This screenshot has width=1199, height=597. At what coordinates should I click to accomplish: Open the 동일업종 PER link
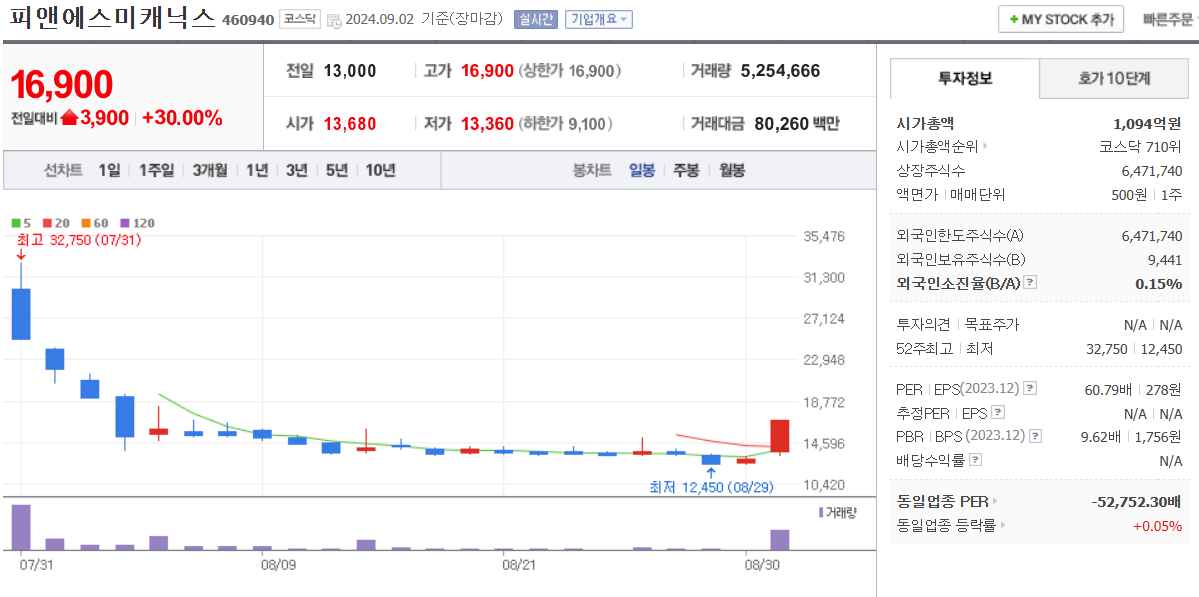[x=947, y=502]
